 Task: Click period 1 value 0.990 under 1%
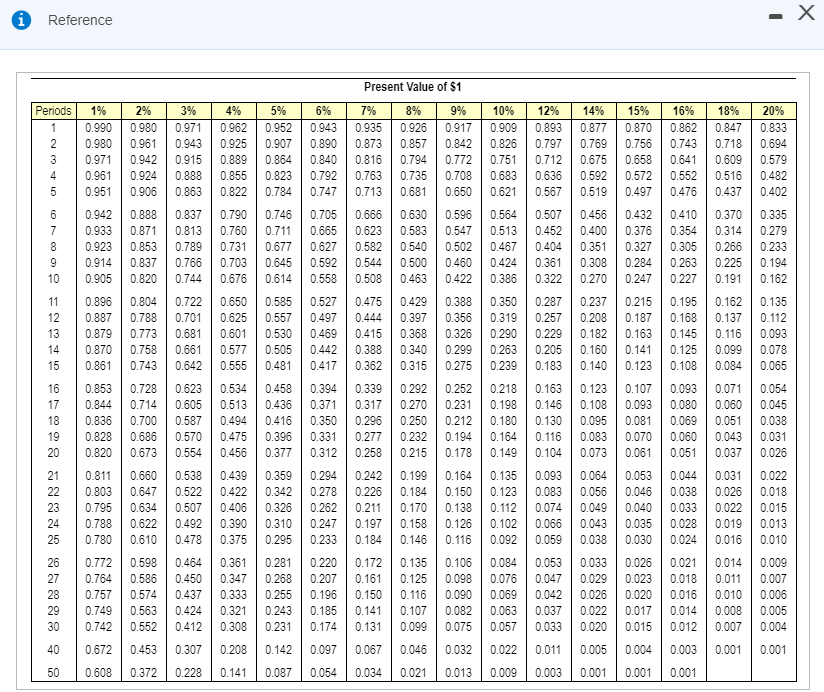[x=99, y=128]
